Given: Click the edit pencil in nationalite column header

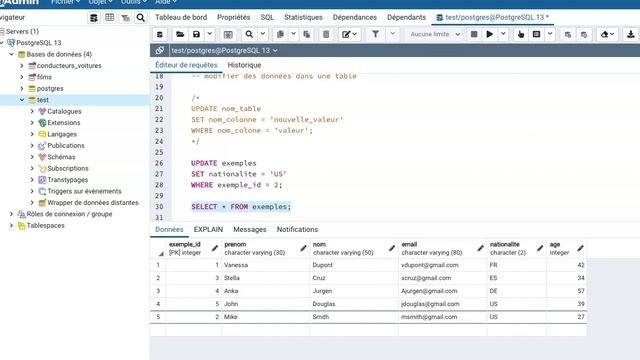Looking at the screenshot, I should click(x=540, y=248).
